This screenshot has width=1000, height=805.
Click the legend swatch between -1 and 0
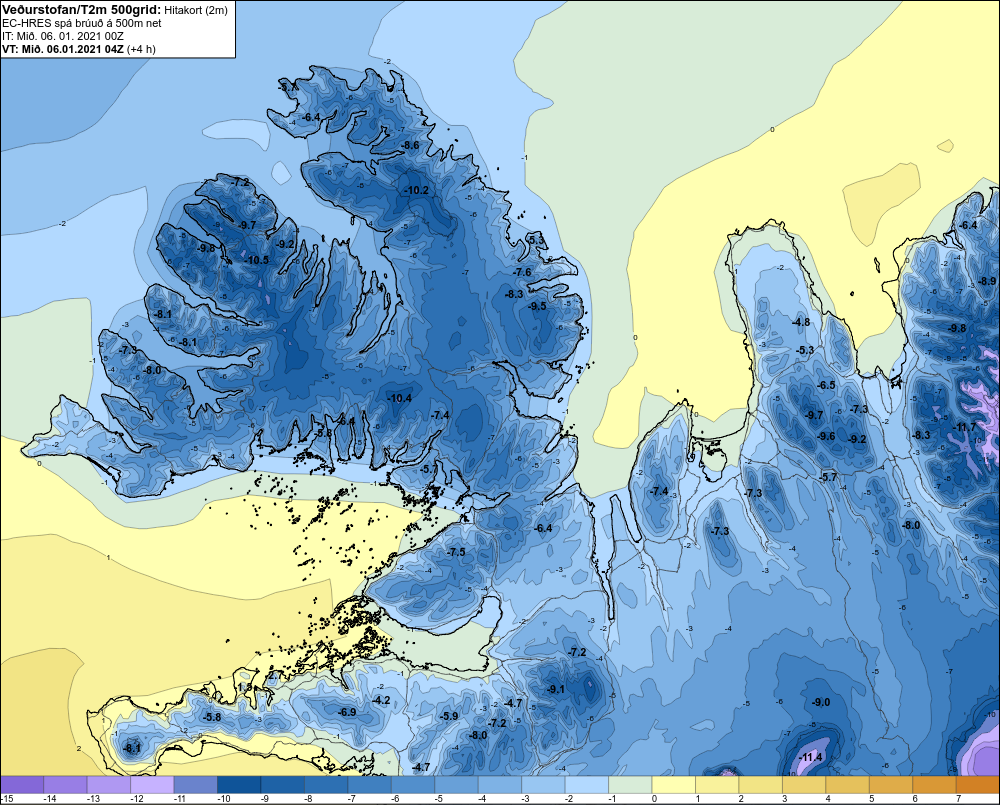point(630,785)
